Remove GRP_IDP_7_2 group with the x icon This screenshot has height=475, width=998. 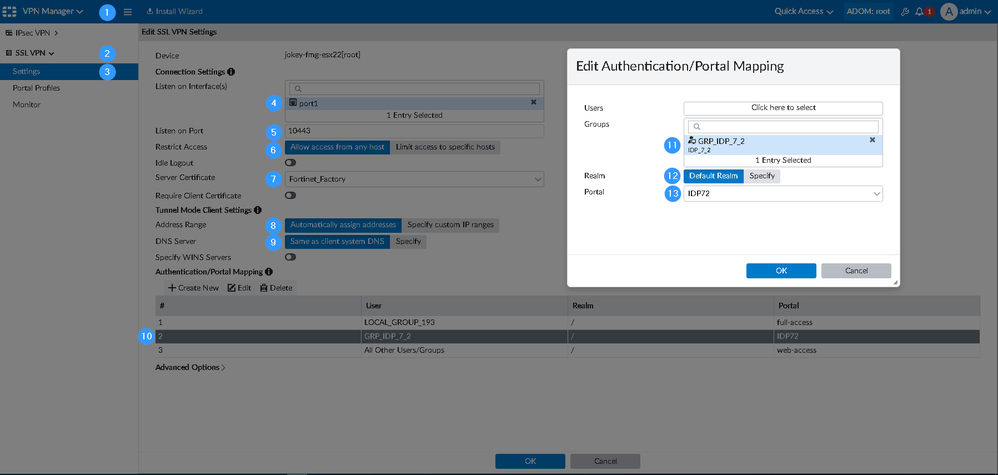[872, 141]
